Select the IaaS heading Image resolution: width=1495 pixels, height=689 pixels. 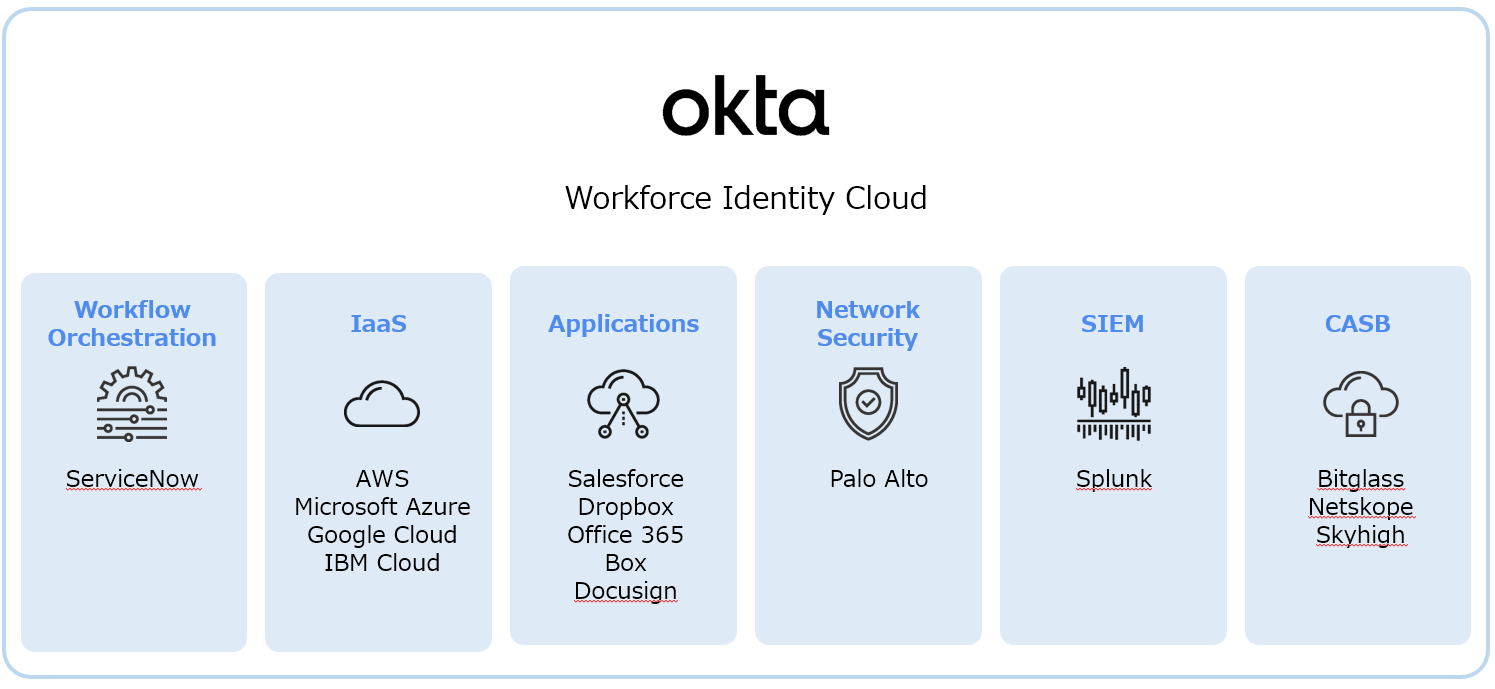(378, 324)
